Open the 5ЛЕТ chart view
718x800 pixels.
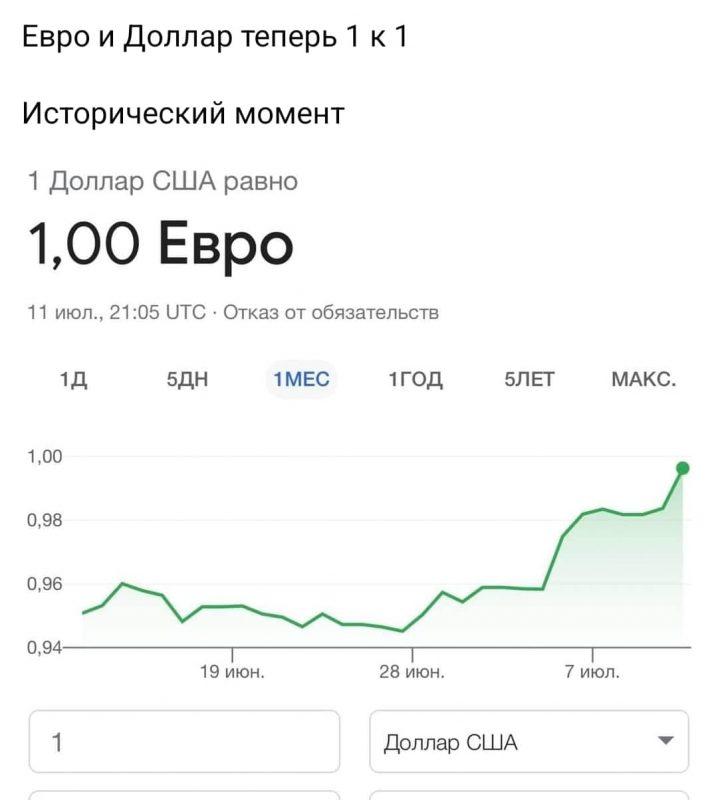tap(529, 380)
